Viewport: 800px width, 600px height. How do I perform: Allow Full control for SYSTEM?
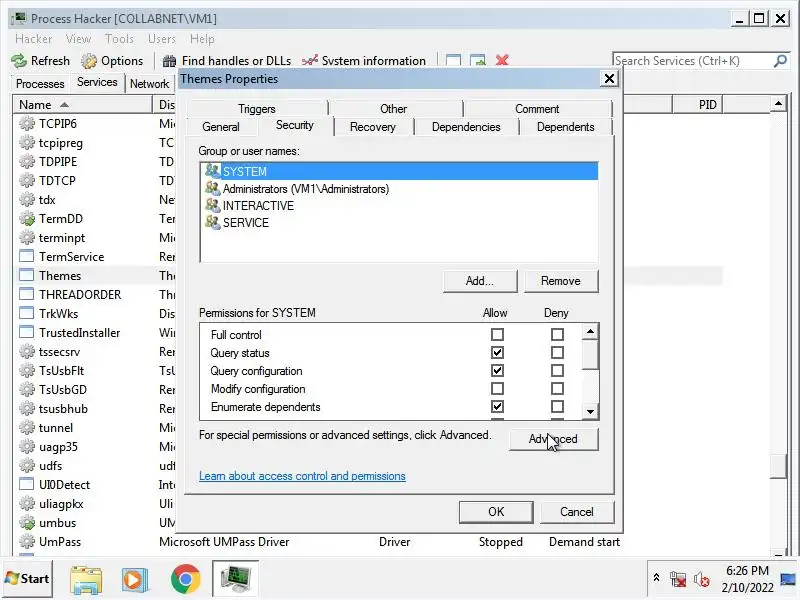[x=497, y=335]
